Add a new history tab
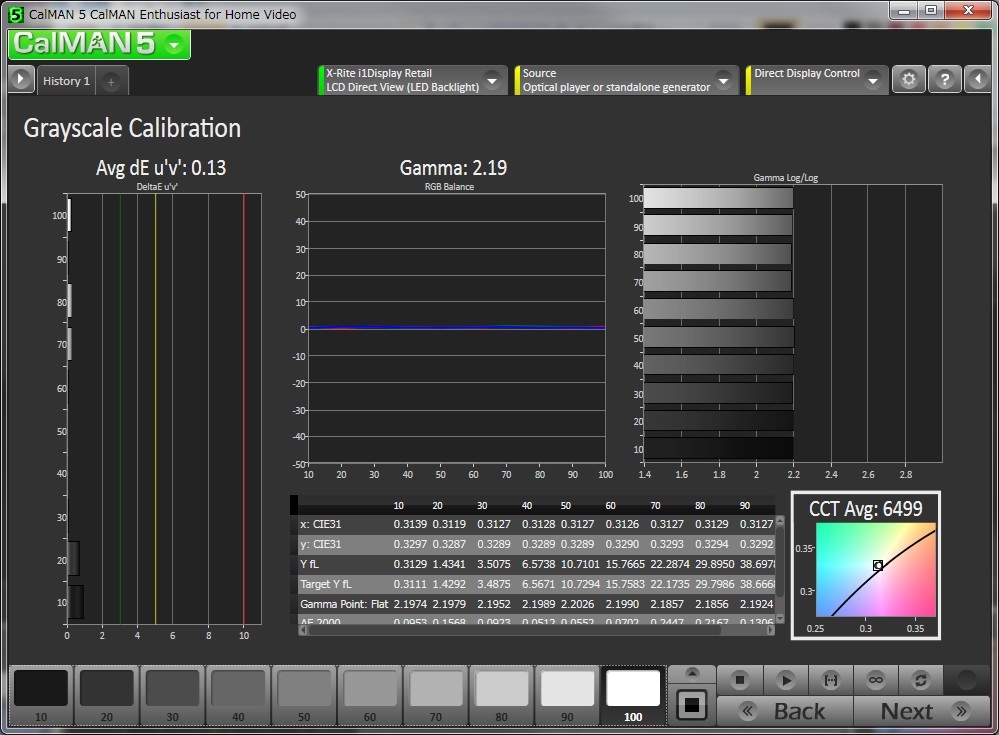The width and height of the screenshot is (999, 735). (111, 81)
